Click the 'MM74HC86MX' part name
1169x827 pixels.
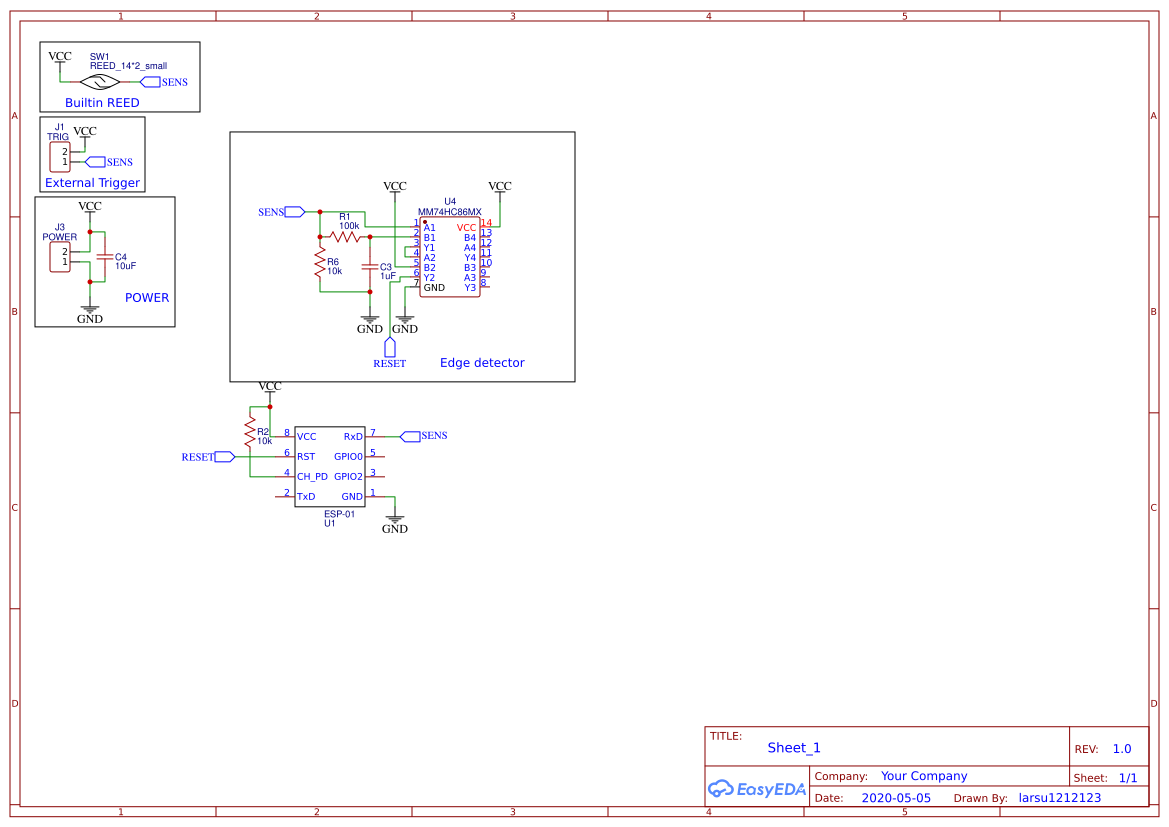point(450,212)
